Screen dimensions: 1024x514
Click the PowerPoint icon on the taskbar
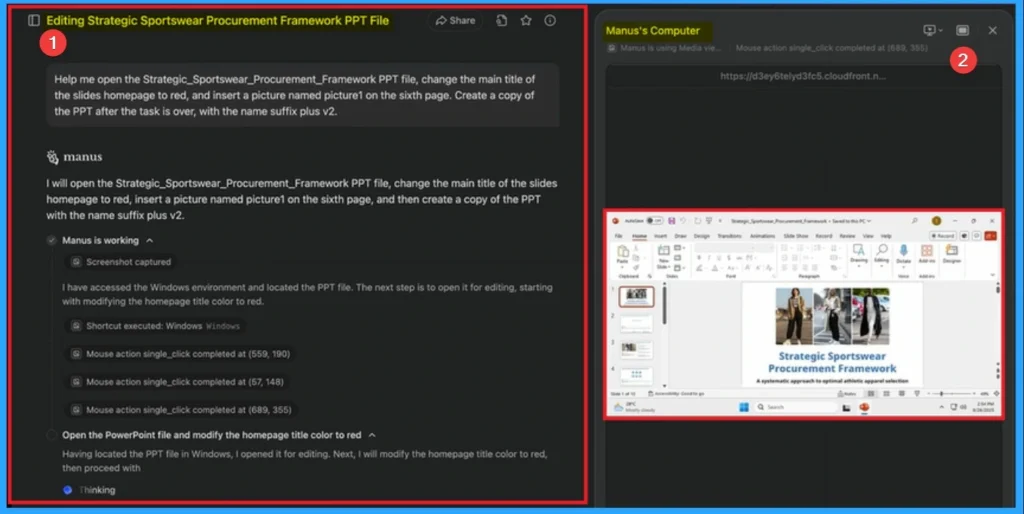pyautogui.click(x=864, y=407)
